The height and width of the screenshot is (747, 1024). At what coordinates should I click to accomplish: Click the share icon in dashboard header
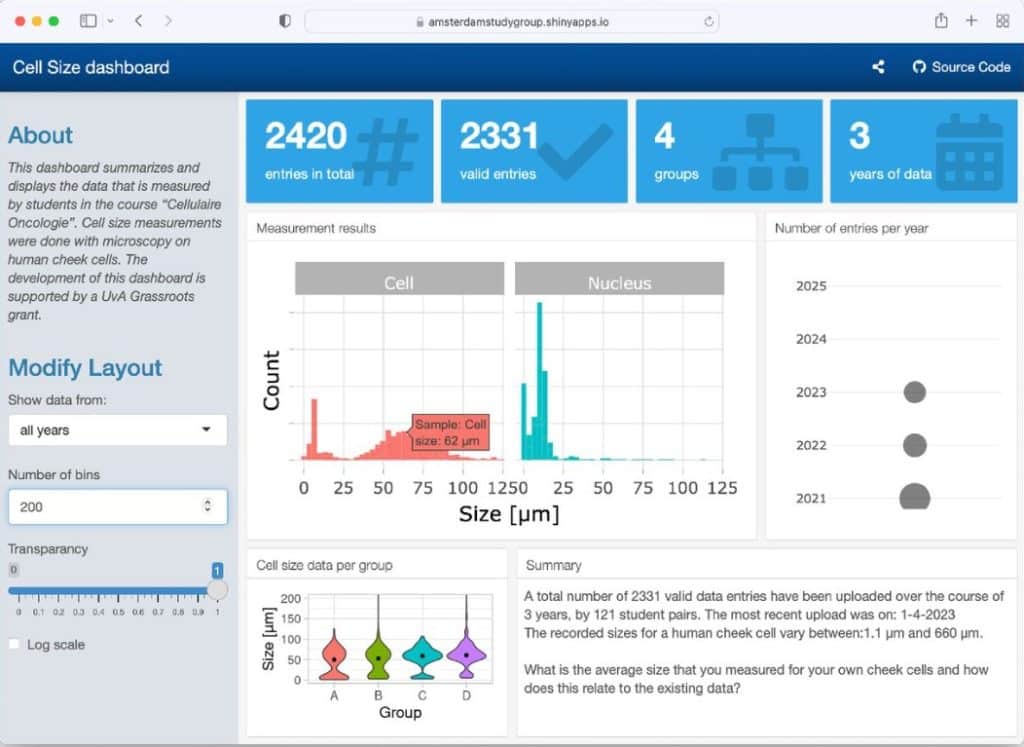878,67
